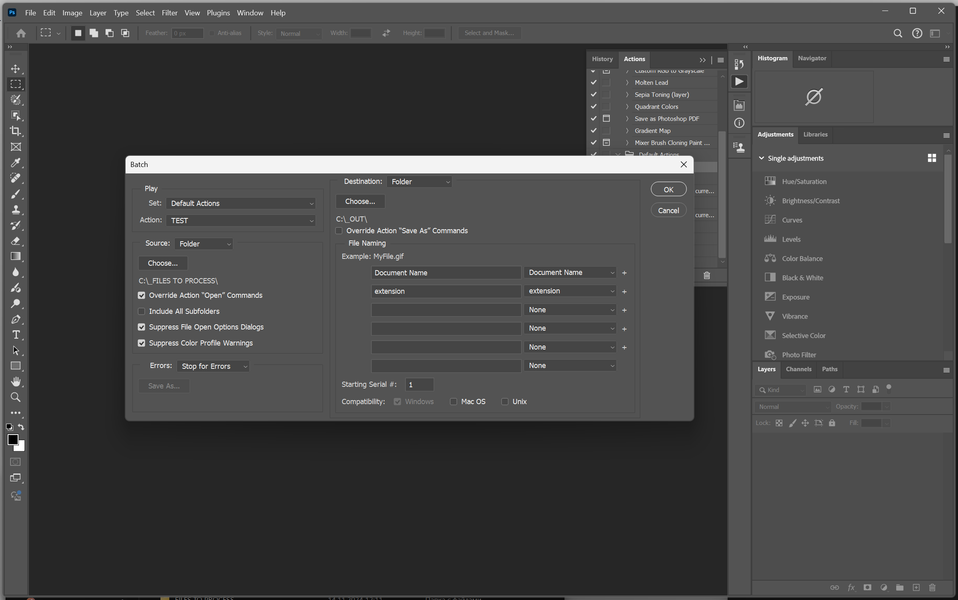
Task: Select the Crop tool
Action: point(16,131)
